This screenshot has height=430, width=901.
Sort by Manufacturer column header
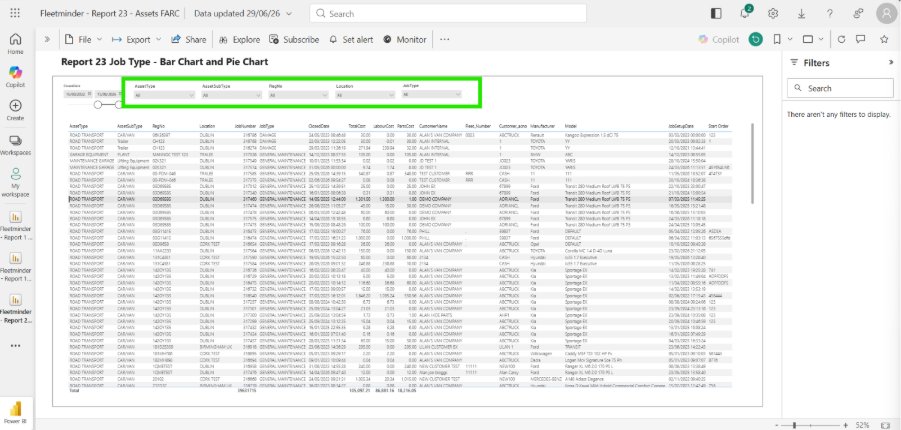pos(542,125)
